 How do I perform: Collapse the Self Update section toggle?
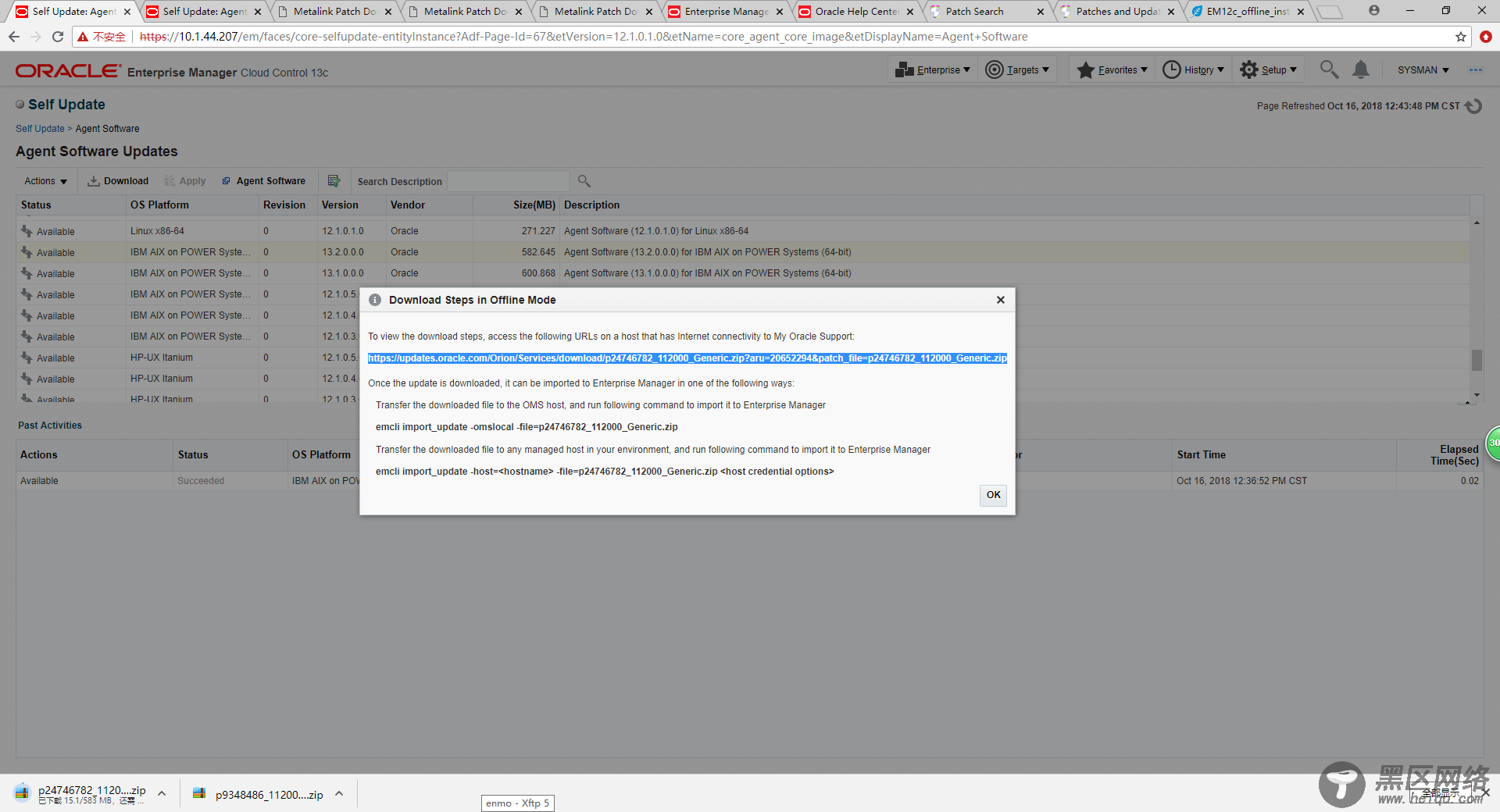pos(20,105)
